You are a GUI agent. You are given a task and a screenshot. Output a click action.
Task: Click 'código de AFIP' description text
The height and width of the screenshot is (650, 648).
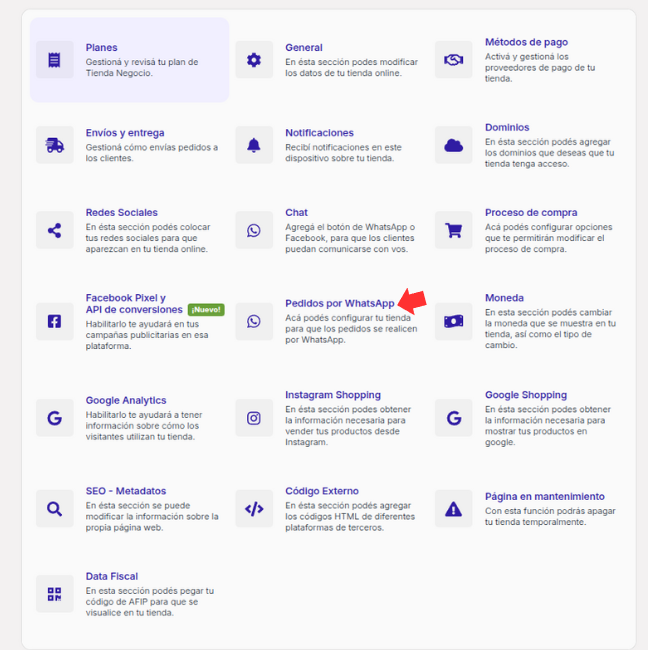(x=150, y=602)
